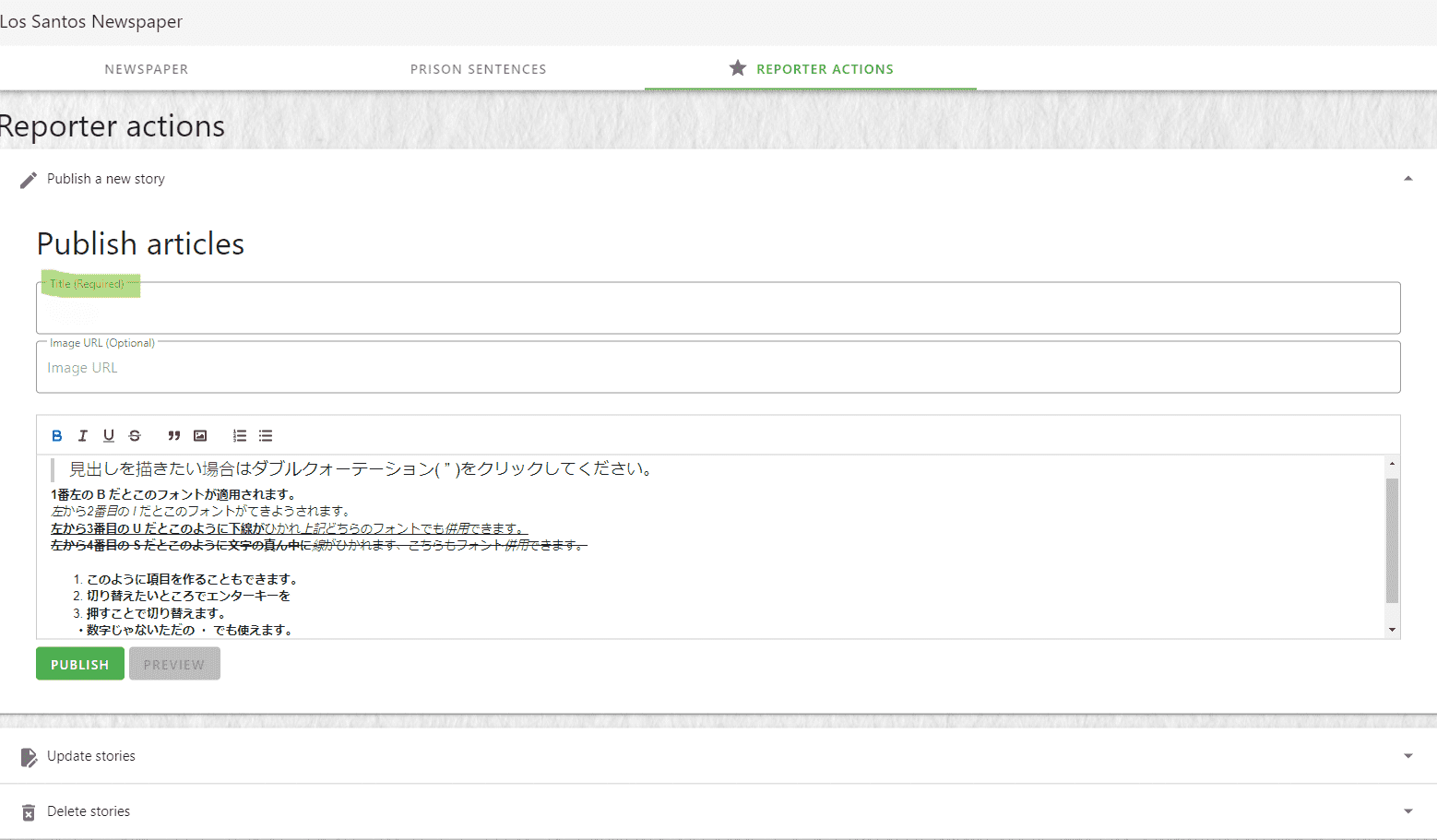Toggle underline formatting in editor toolbar
The image size is (1437, 840).
click(109, 435)
